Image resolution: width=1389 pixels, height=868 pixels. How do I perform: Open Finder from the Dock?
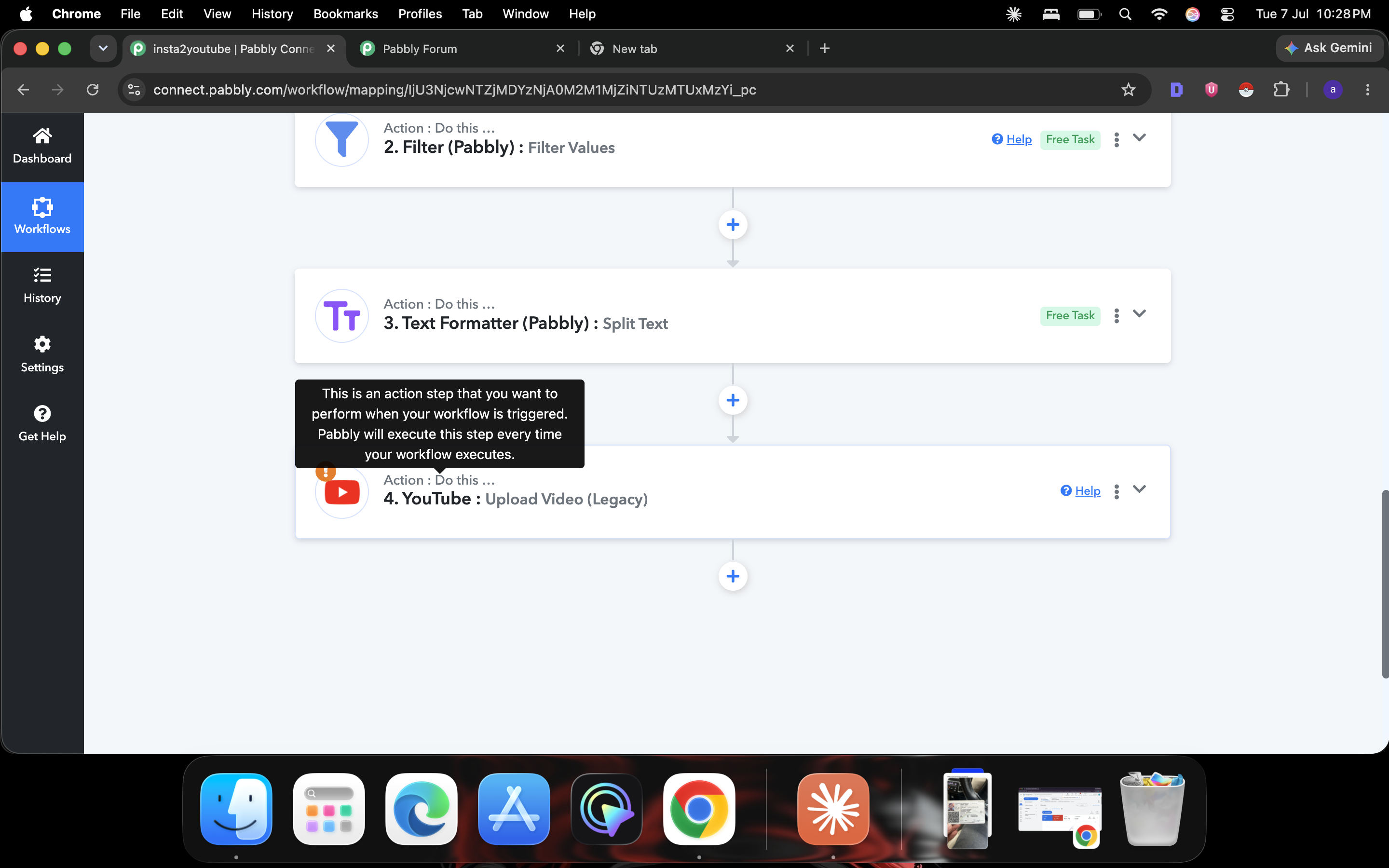click(x=236, y=809)
